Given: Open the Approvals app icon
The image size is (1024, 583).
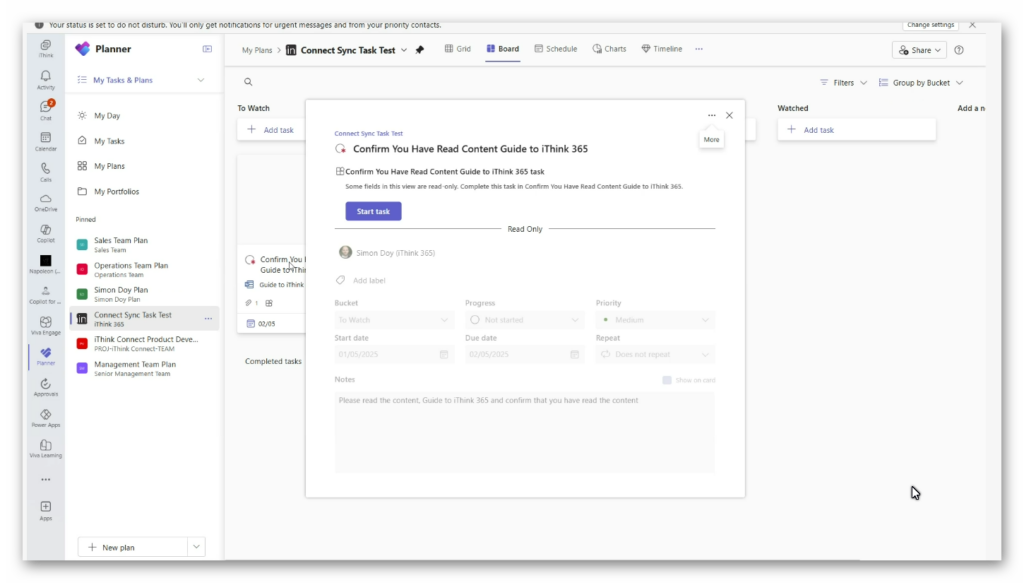Looking at the screenshot, I should [x=46, y=387].
